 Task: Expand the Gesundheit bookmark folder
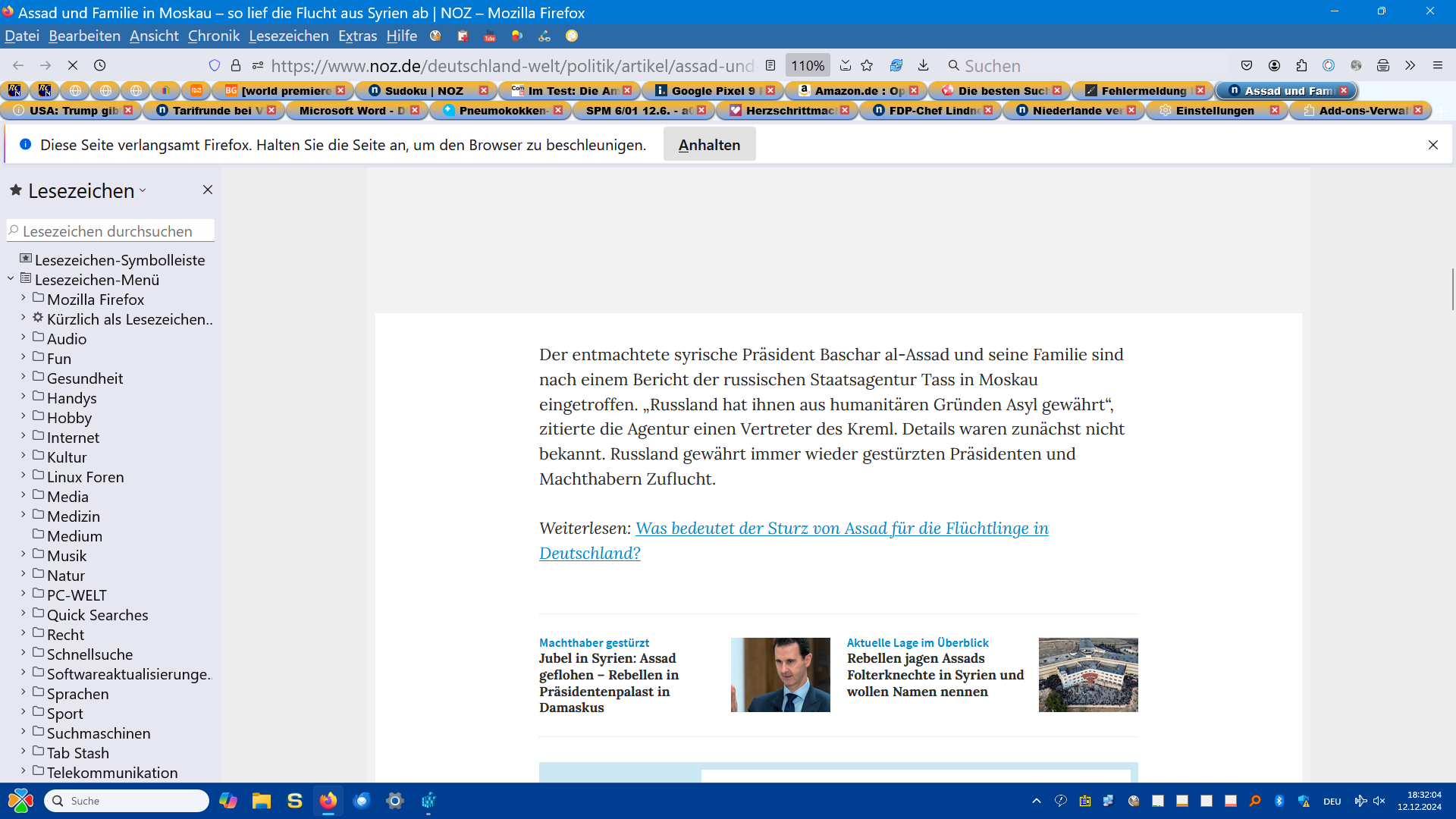(x=24, y=377)
